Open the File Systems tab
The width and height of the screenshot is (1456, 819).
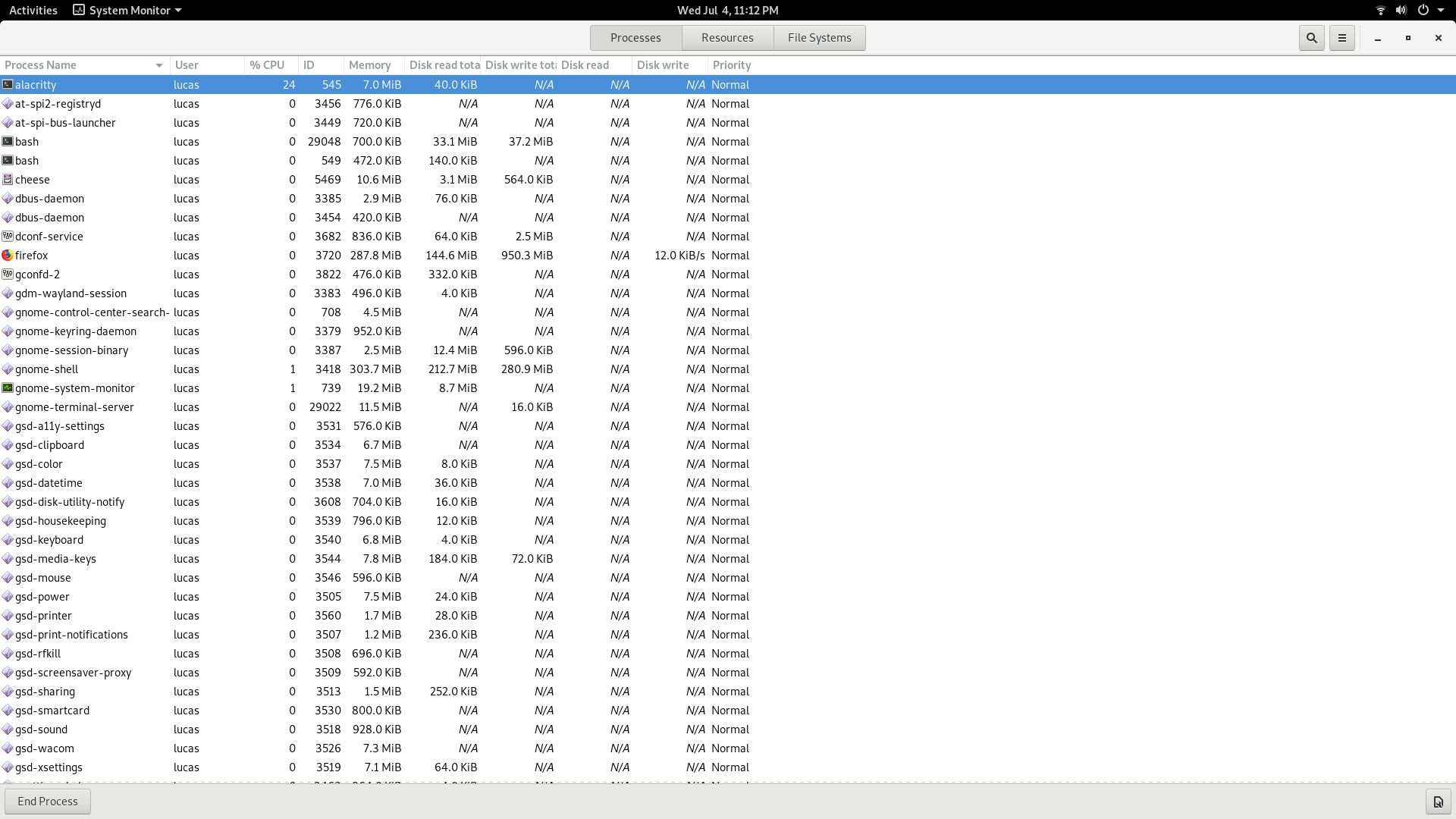tap(819, 37)
